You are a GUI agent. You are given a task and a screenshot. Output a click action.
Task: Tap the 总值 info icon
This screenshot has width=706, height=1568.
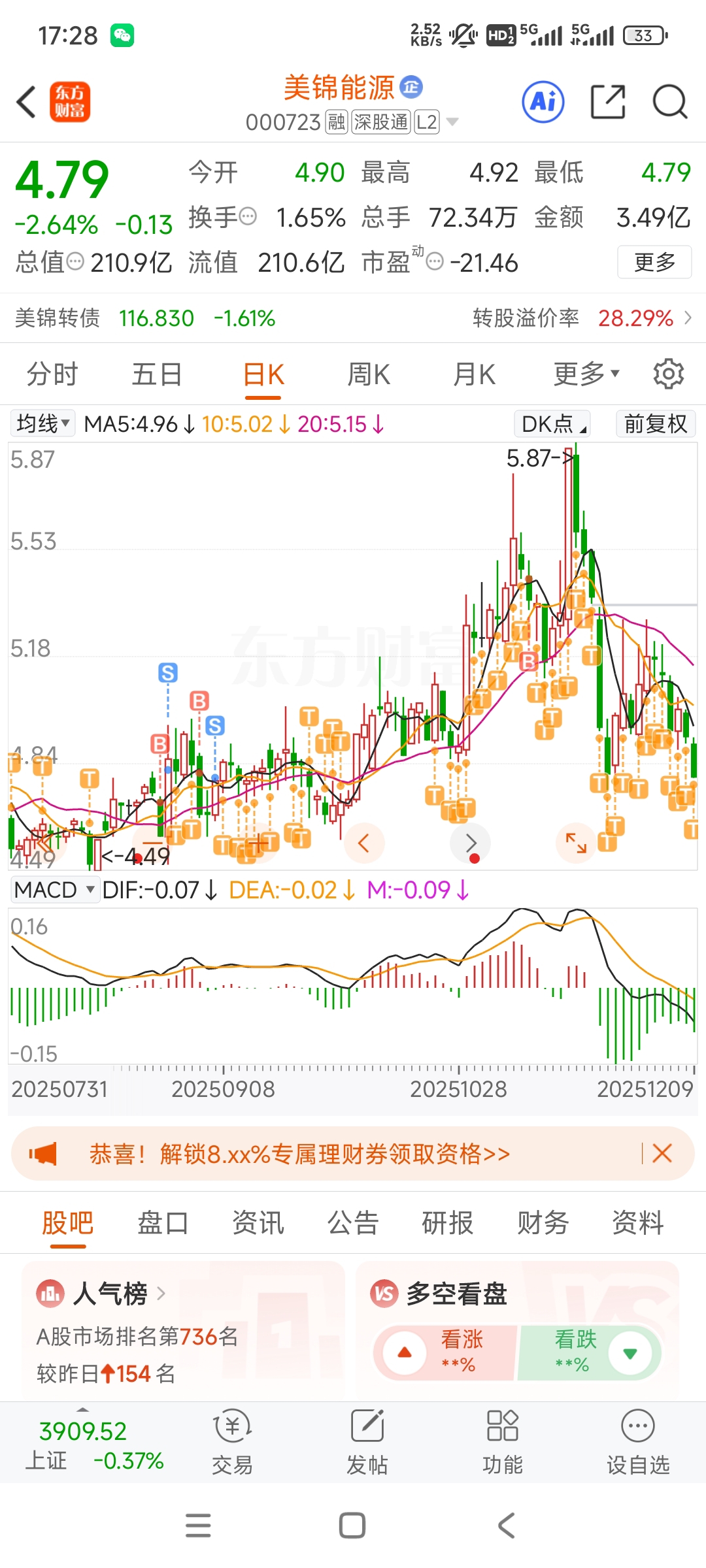(x=76, y=261)
